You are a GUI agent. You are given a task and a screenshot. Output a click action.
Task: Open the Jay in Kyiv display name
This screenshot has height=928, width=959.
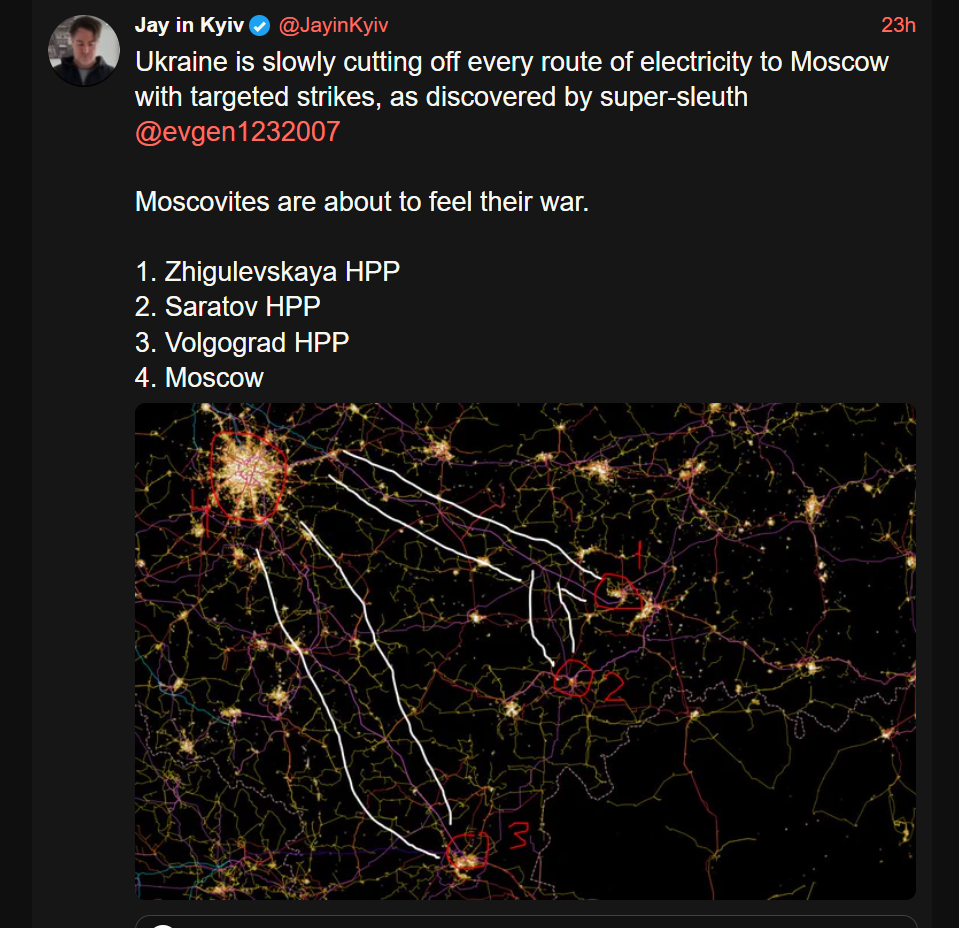pos(189,25)
